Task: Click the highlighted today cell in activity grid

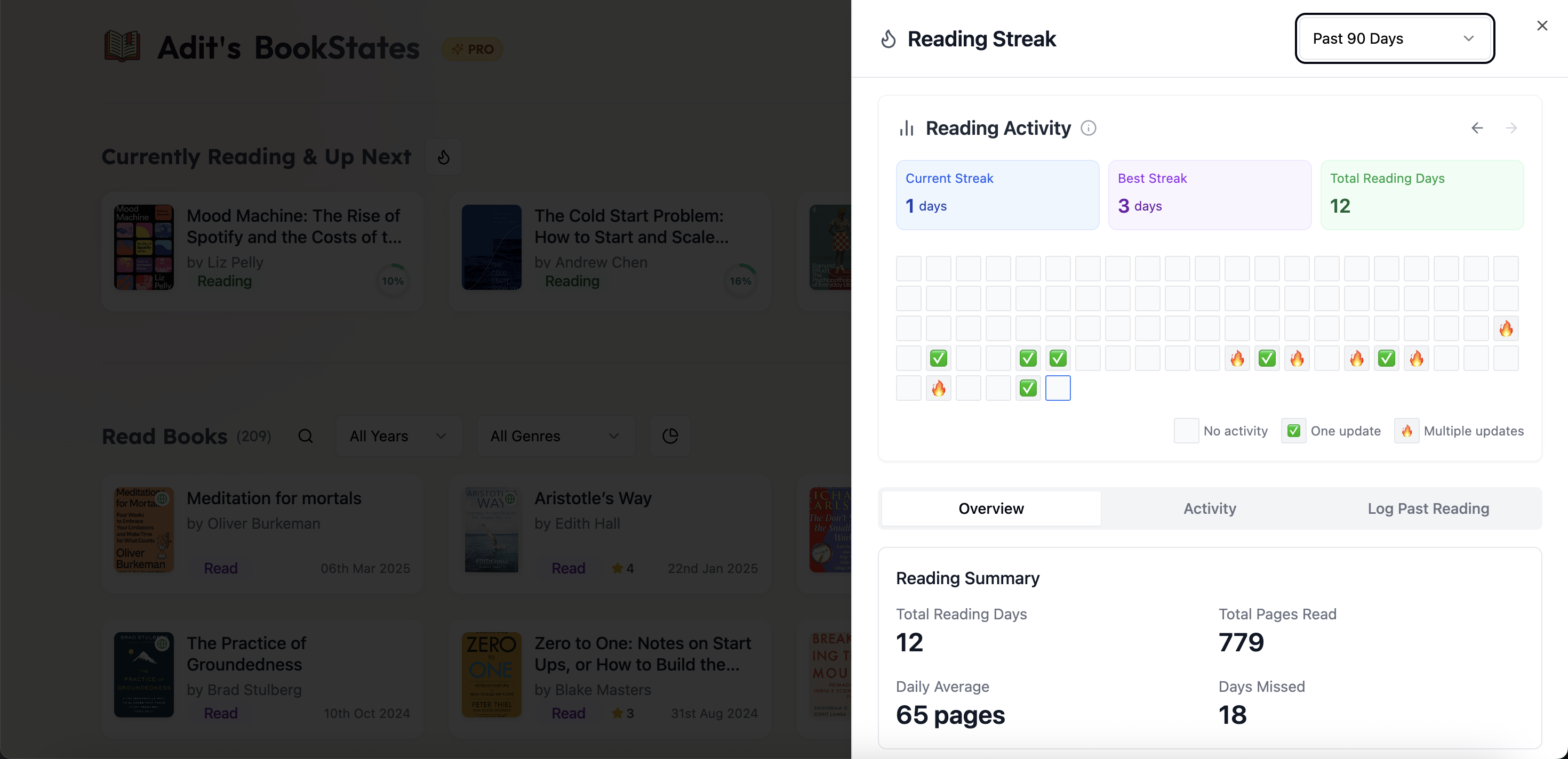Action: [x=1058, y=388]
